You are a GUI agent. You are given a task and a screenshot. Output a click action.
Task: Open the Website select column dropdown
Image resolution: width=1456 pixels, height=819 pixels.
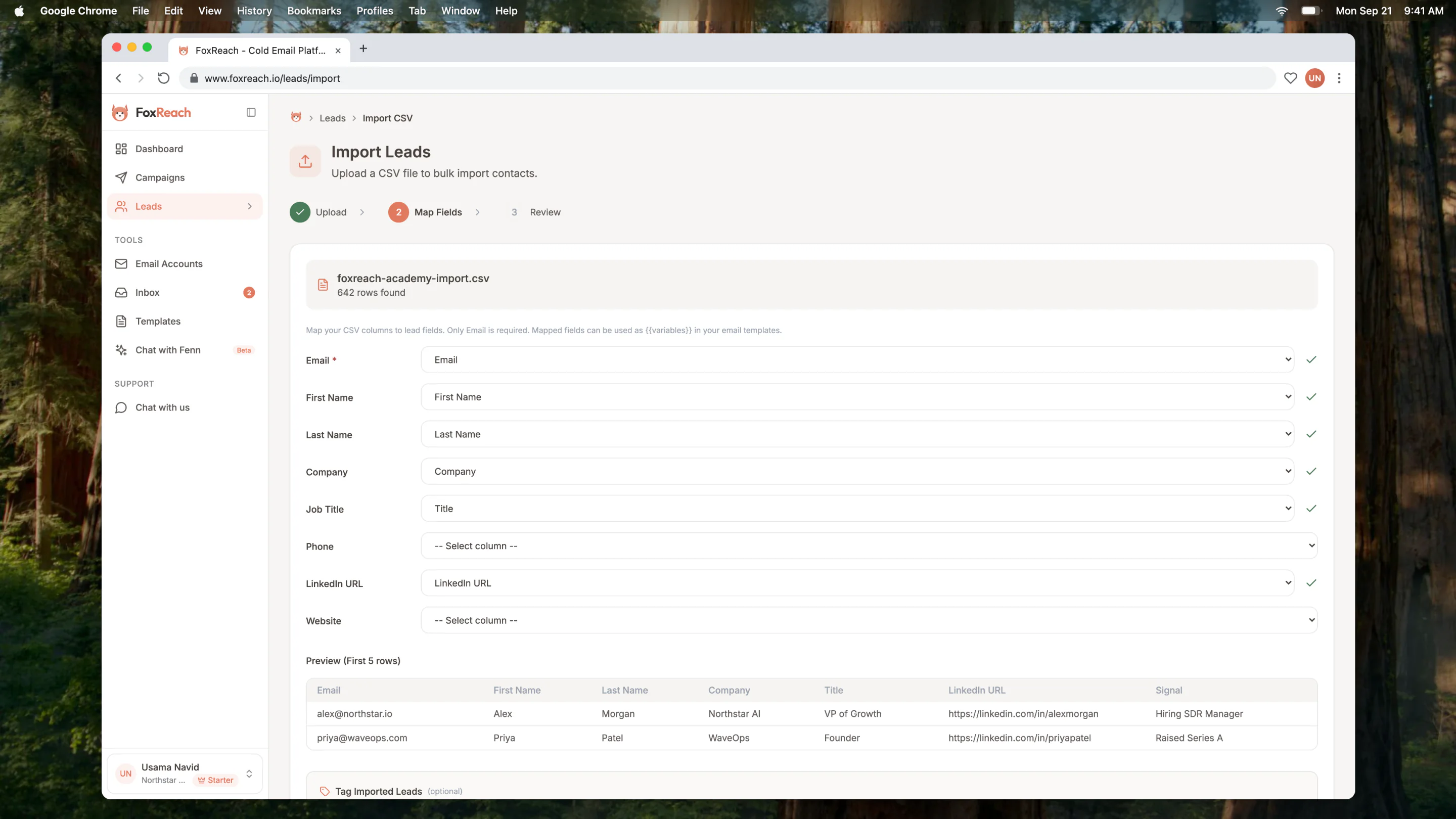pos(870,621)
